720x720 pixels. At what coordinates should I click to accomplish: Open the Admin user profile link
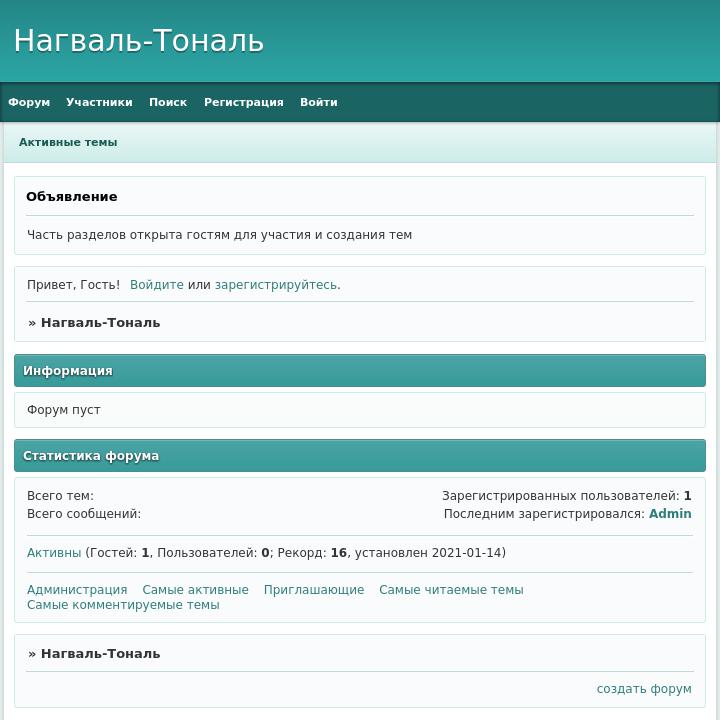pos(670,513)
